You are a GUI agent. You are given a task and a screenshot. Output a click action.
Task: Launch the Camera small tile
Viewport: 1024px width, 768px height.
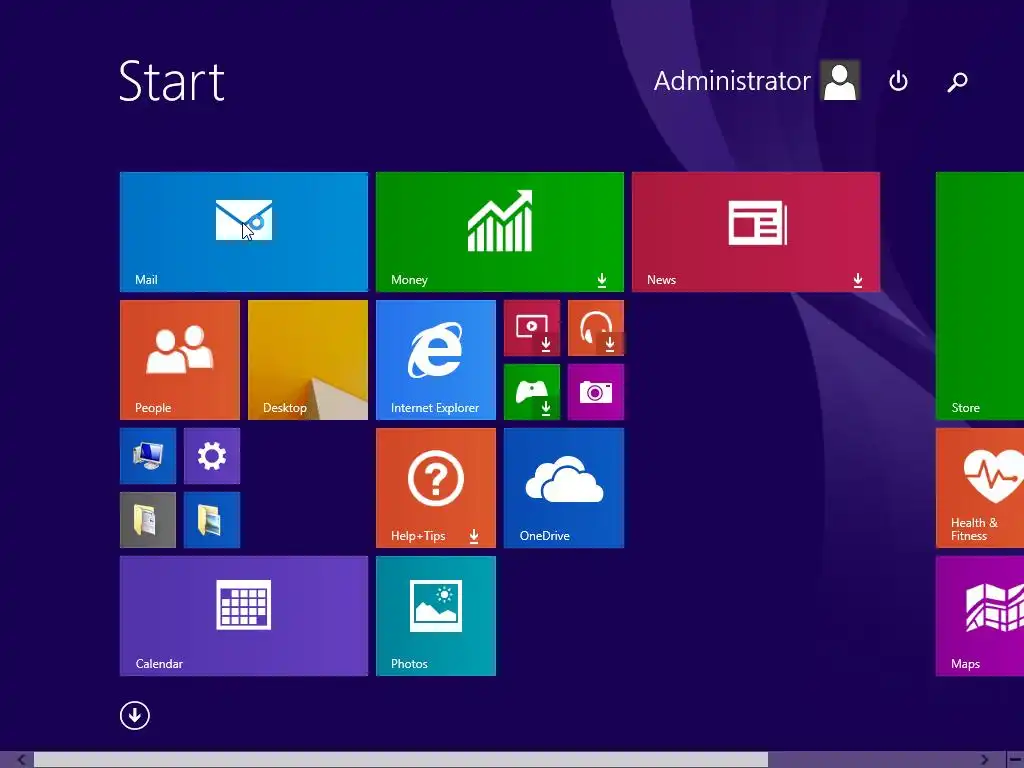pos(596,392)
